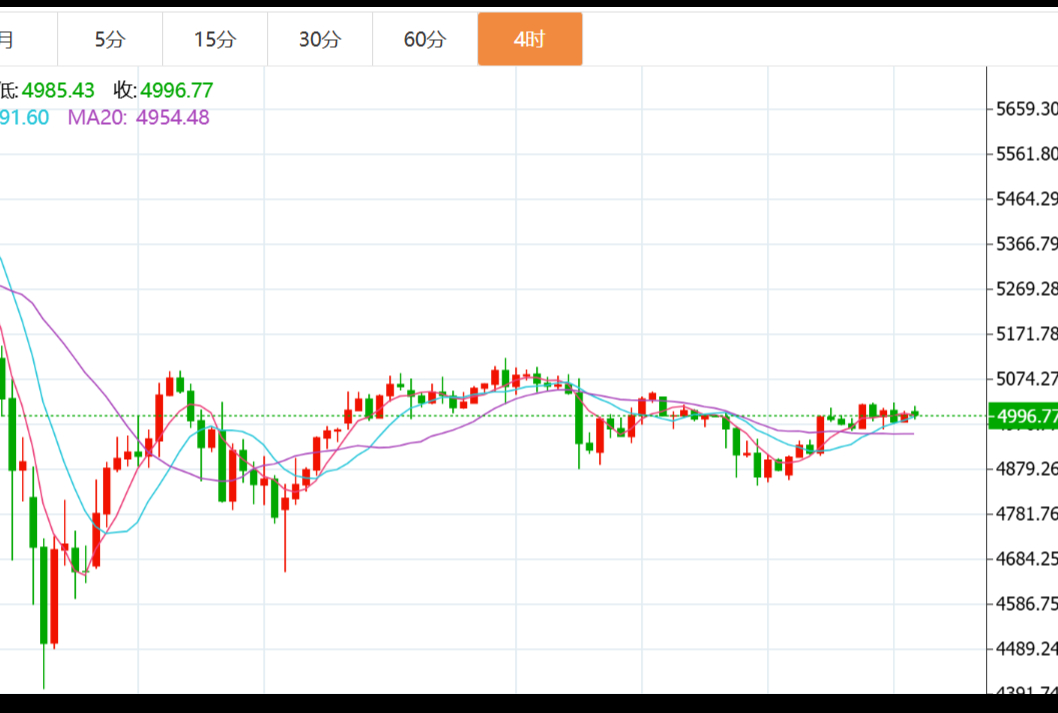Image resolution: width=1058 pixels, height=713 pixels.
Task: Click the 4879.26 price axis label
Action: click(x=1027, y=469)
